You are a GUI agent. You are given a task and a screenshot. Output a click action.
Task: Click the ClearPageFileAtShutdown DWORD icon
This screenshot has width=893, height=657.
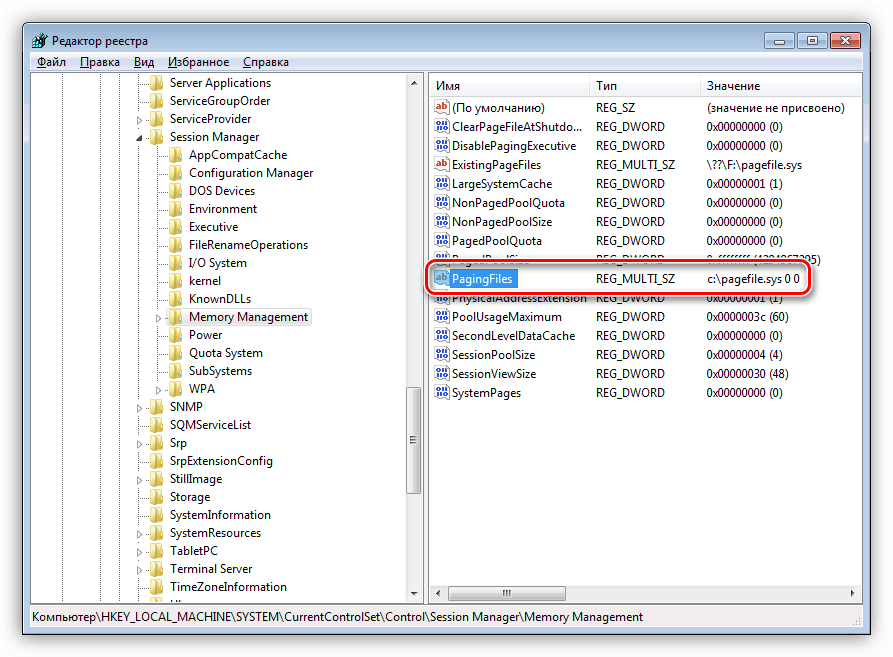[x=441, y=126]
